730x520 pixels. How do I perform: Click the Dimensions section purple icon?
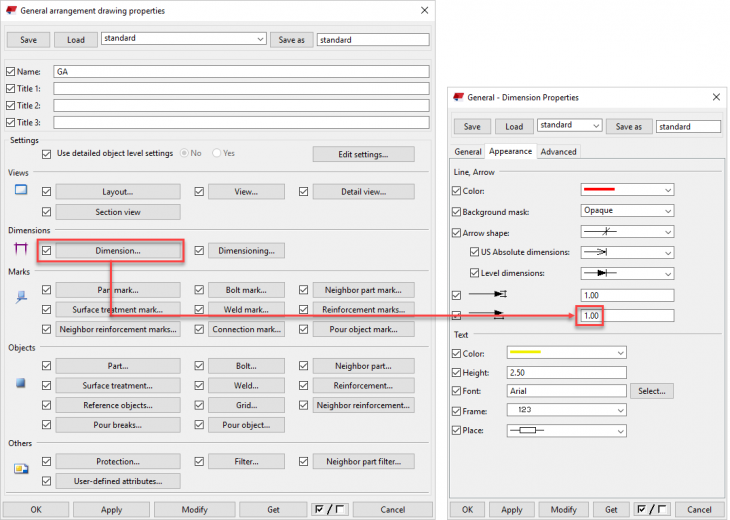point(21,249)
